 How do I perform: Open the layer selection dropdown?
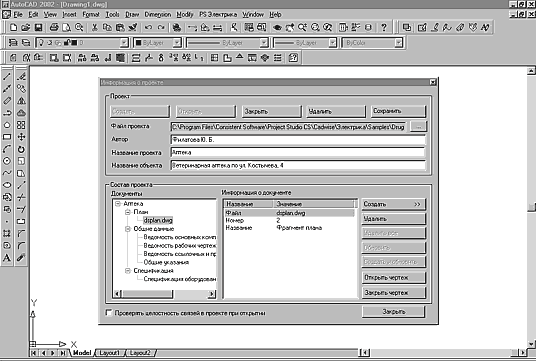[x=82, y=43]
